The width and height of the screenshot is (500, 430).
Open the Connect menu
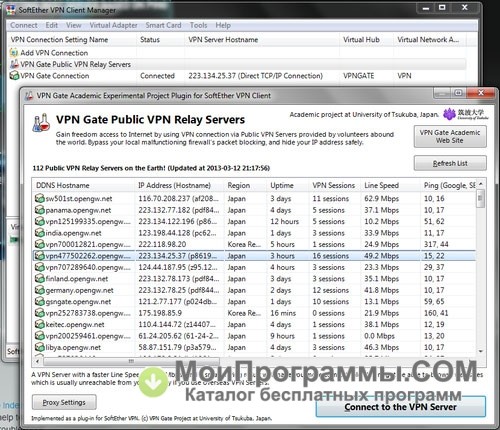(x=24, y=25)
